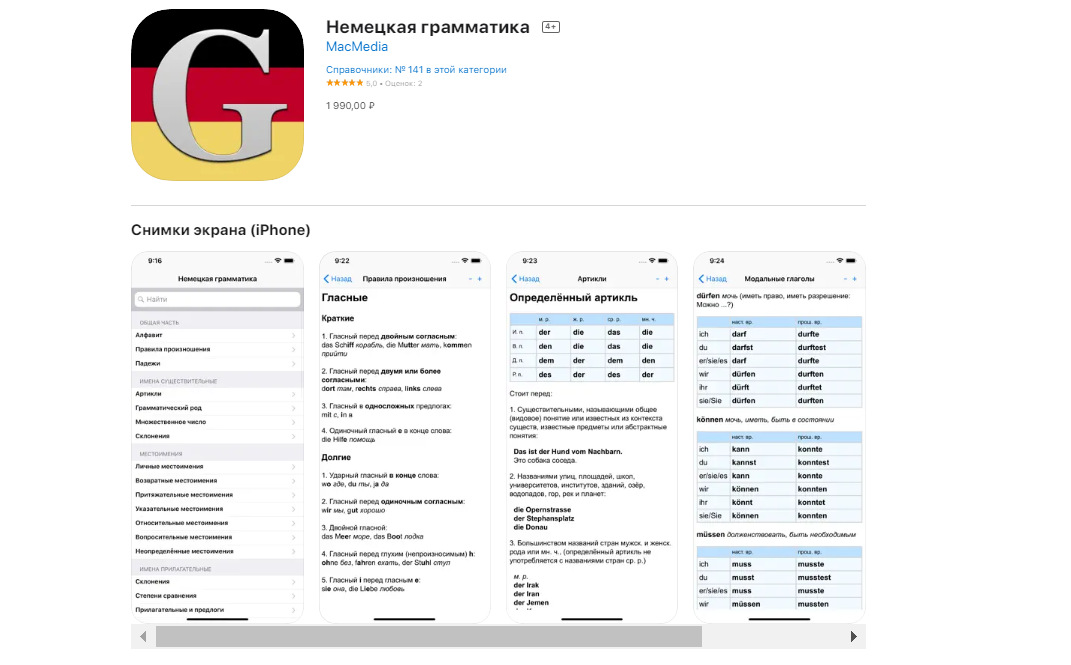
Task: Click the scroll left arrow of screenshots
Action: (143, 636)
